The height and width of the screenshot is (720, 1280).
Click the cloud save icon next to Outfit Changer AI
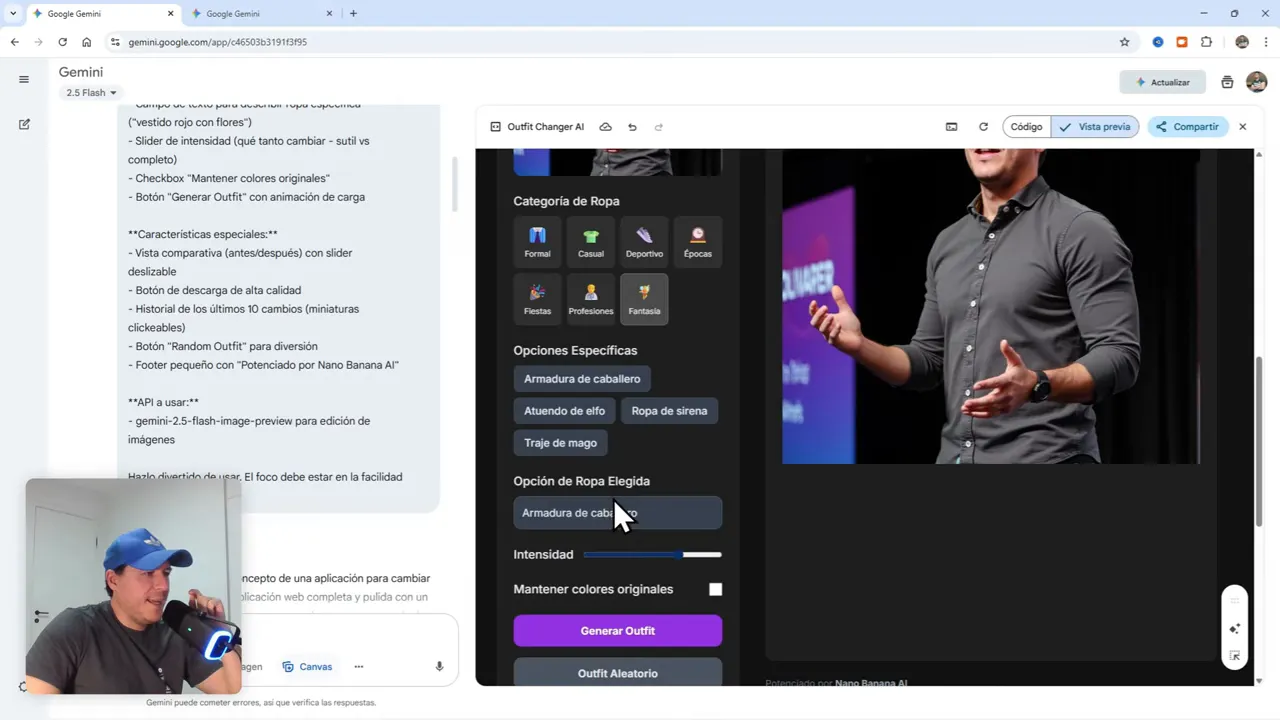point(605,127)
